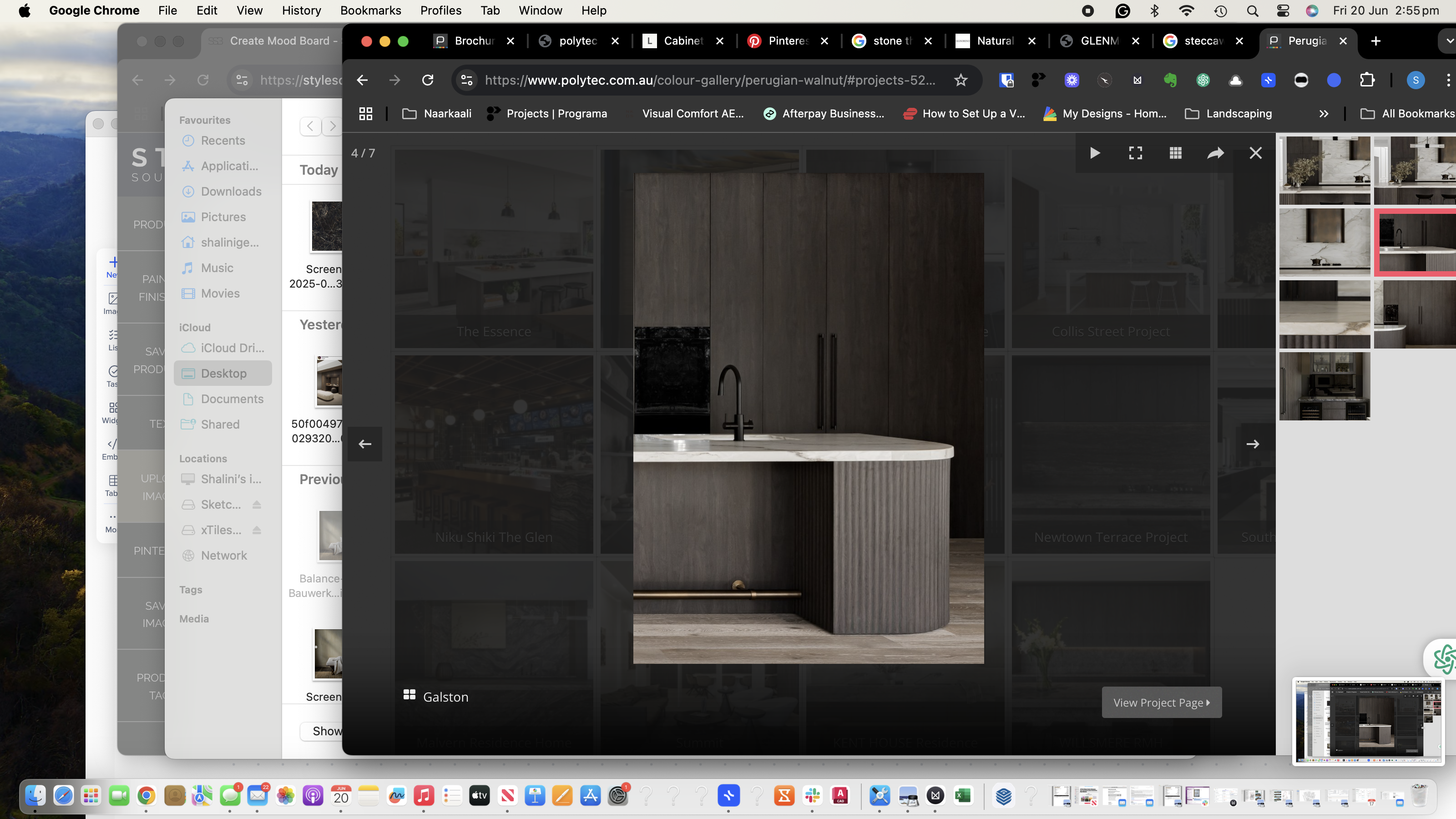Open the Naarkaali bookmark folder

point(436,114)
